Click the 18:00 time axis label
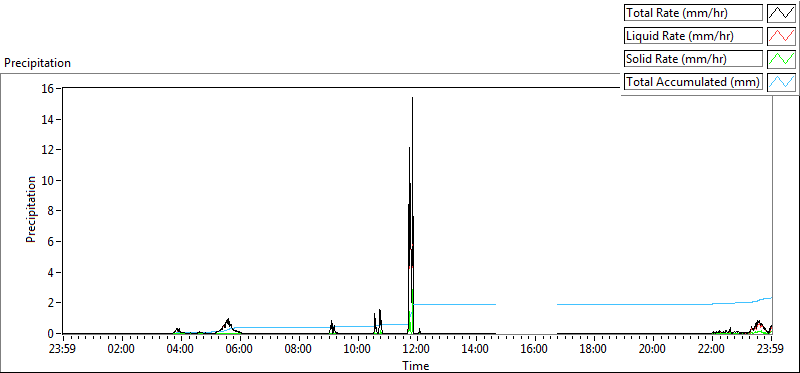800x373 pixels. point(594,350)
